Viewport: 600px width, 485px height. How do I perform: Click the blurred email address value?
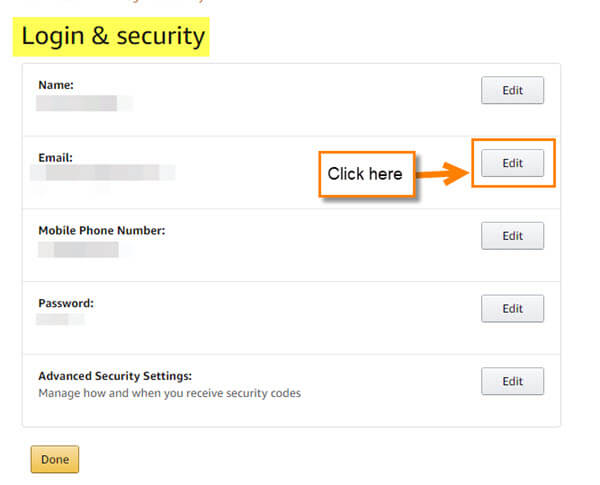[103, 172]
